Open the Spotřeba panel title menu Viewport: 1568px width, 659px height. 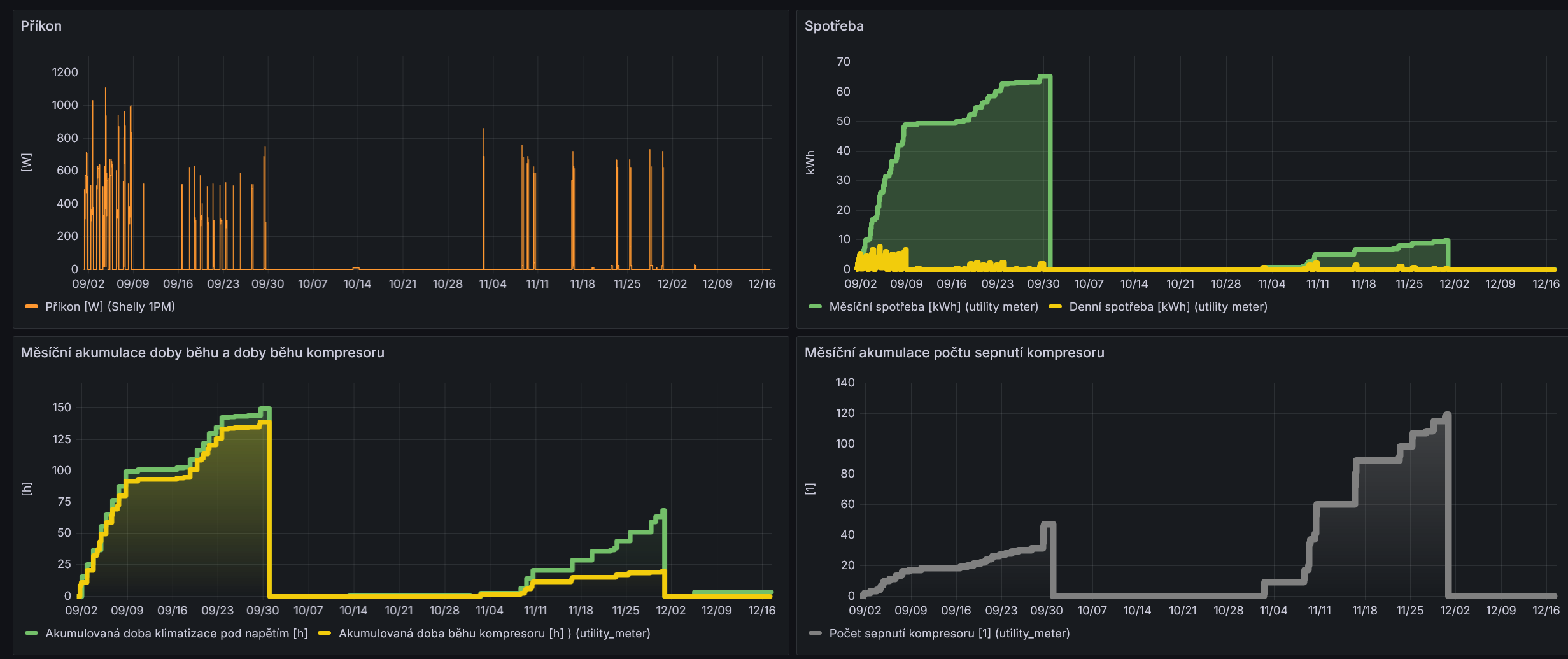tap(833, 26)
